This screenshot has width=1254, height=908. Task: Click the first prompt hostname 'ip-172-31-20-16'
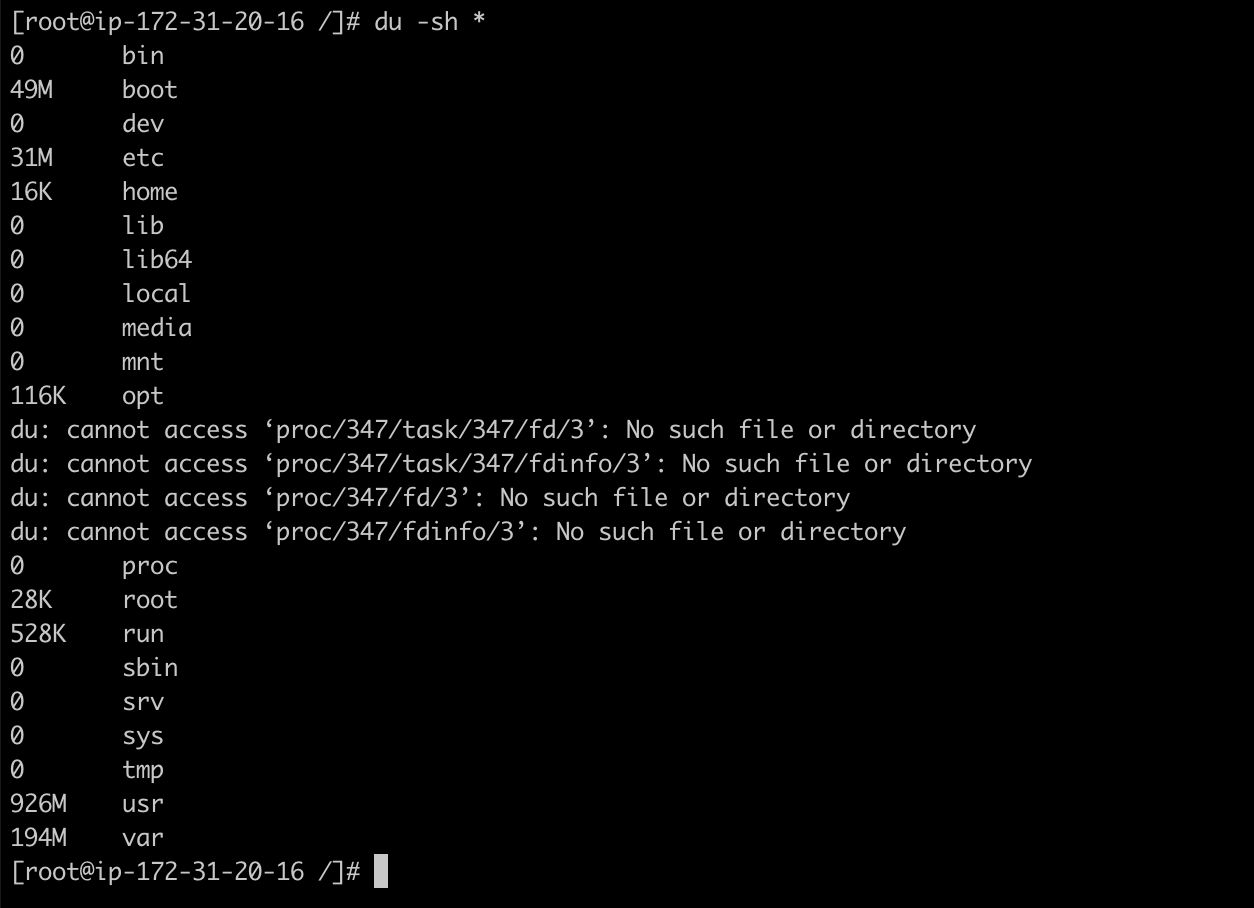tap(198, 22)
